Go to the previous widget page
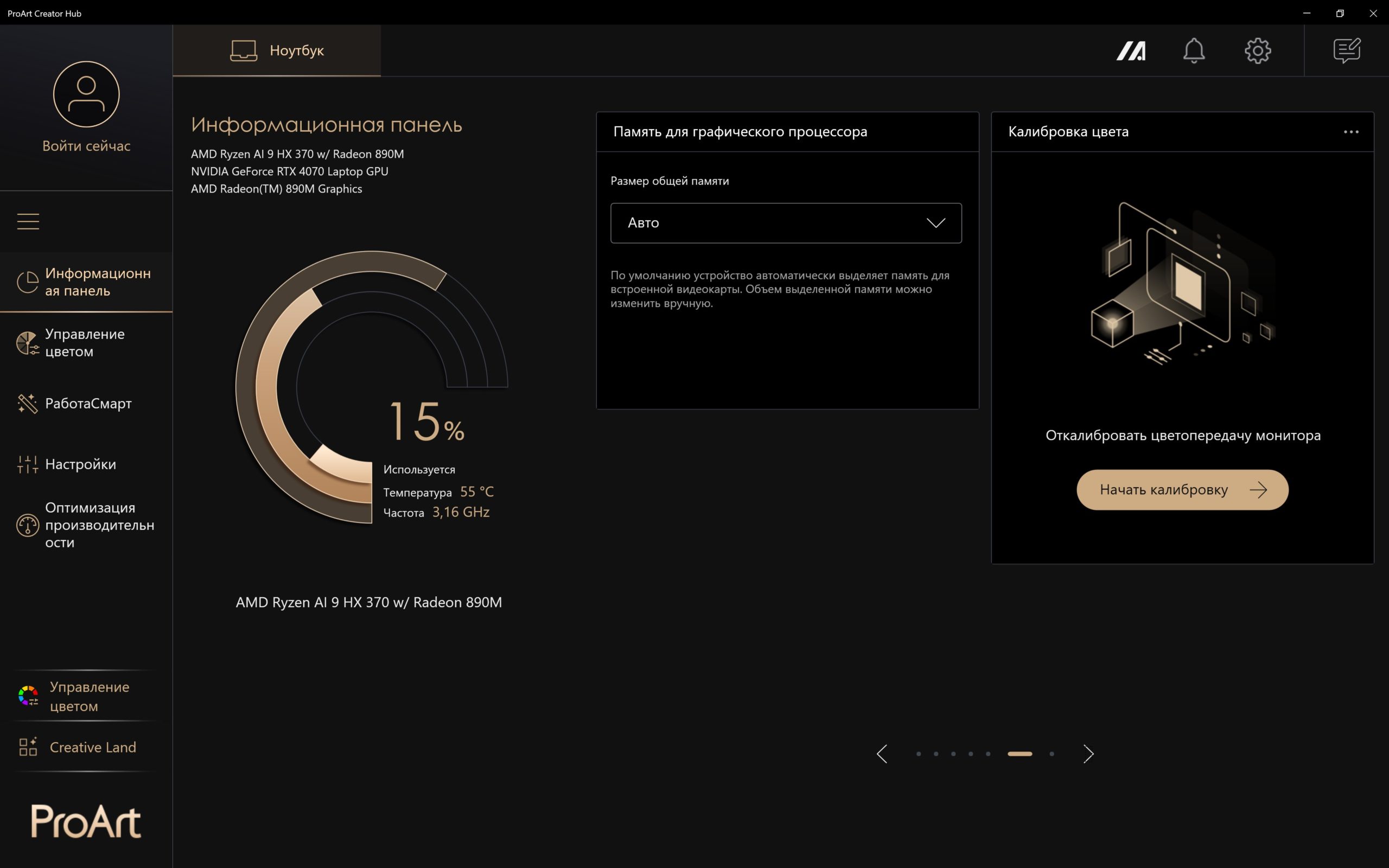The height and width of the screenshot is (868, 1389). [x=882, y=754]
